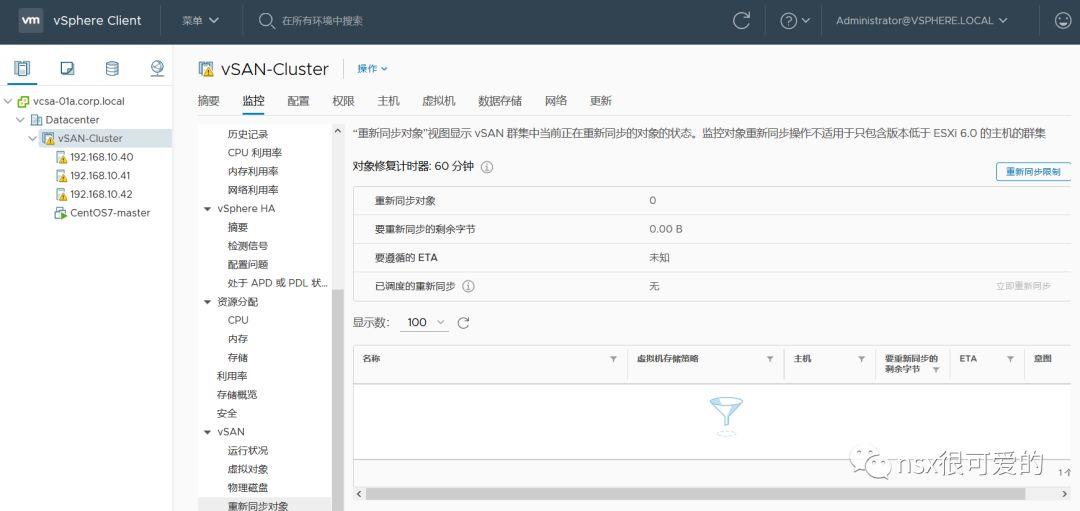Open Hosts and Clusters inventory view icon
The image size is (1080, 511).
(22, 68)
